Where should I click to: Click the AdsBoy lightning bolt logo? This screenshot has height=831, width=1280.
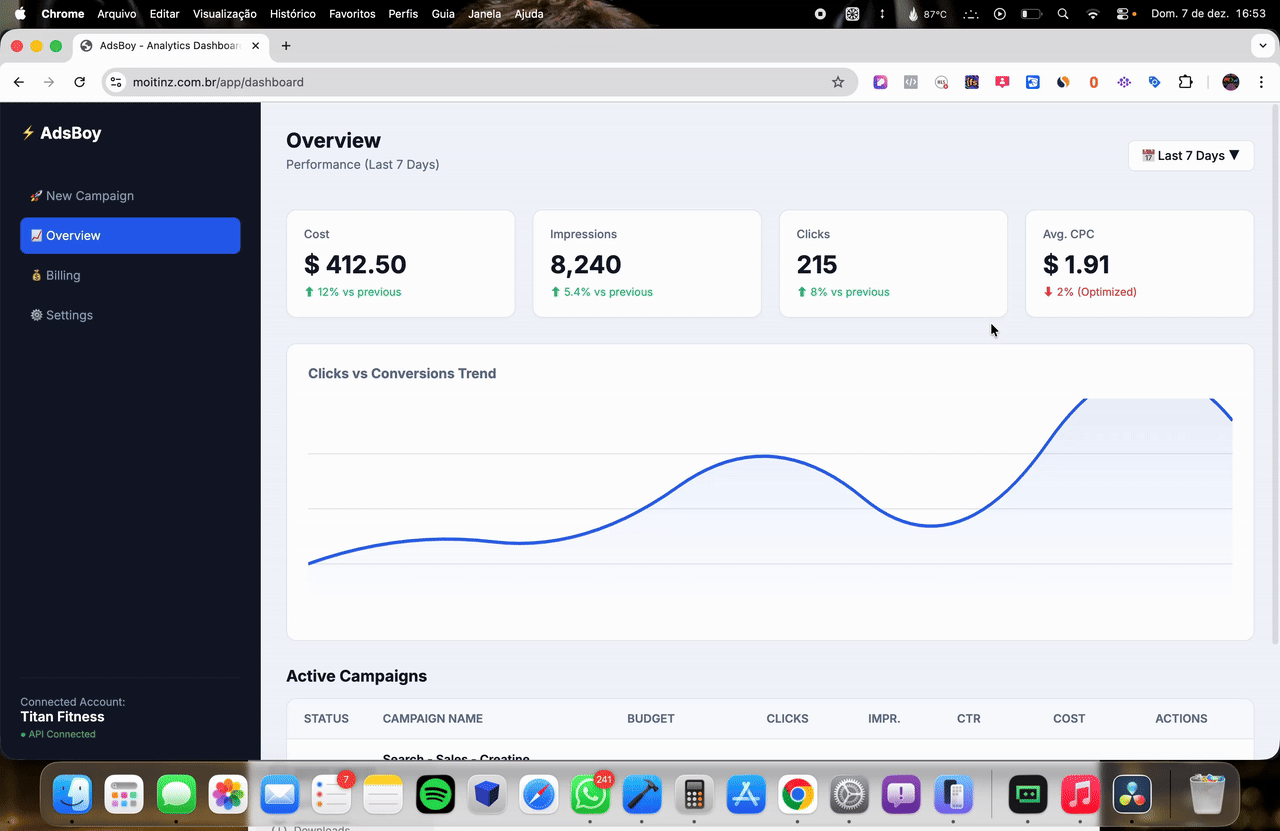[x=27, y=132]
